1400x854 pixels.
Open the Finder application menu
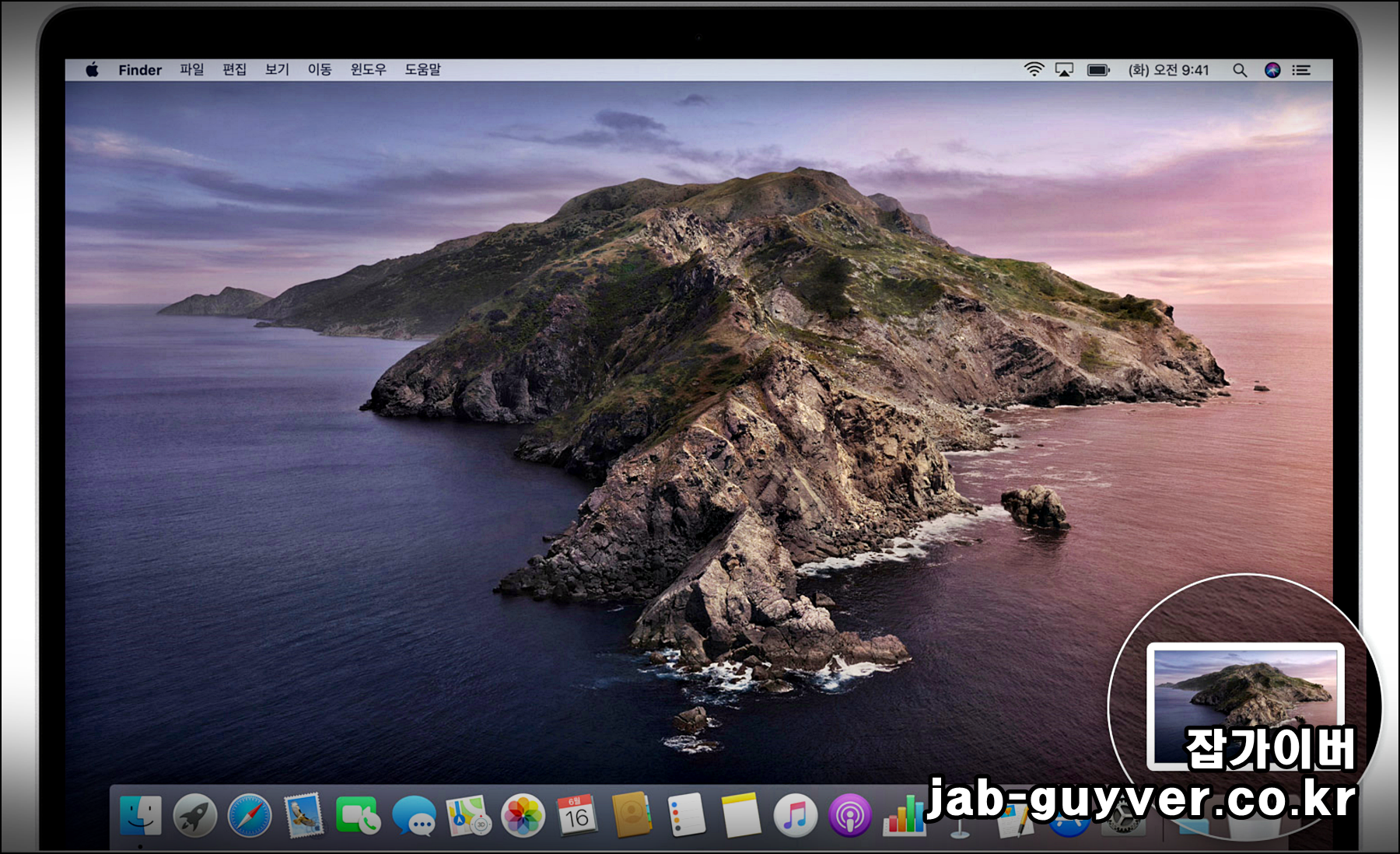point(140,70)
